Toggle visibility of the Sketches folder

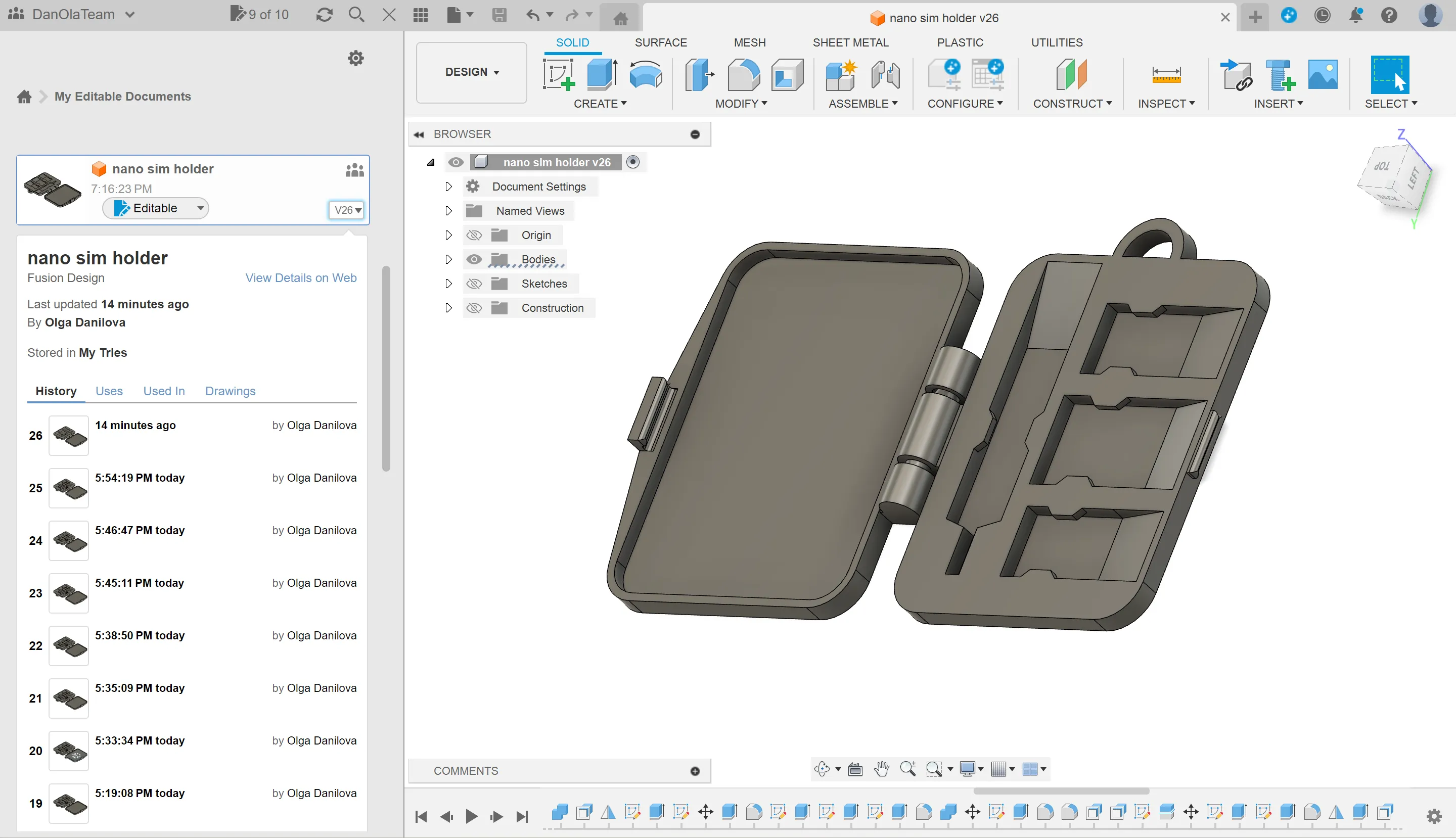pos(474,284)
